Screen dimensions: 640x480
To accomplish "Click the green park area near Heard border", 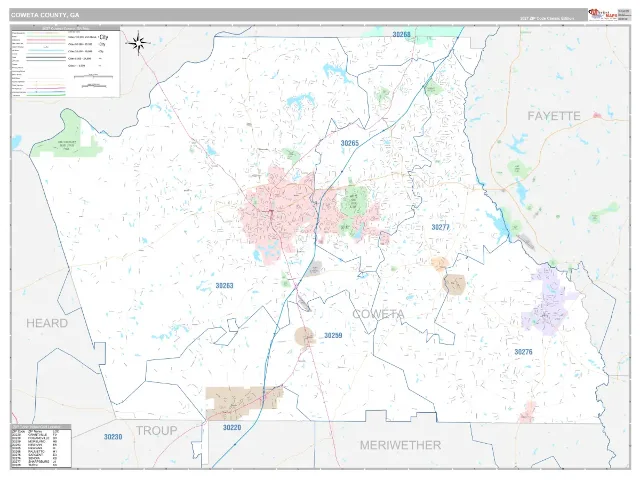I will 66,136.
